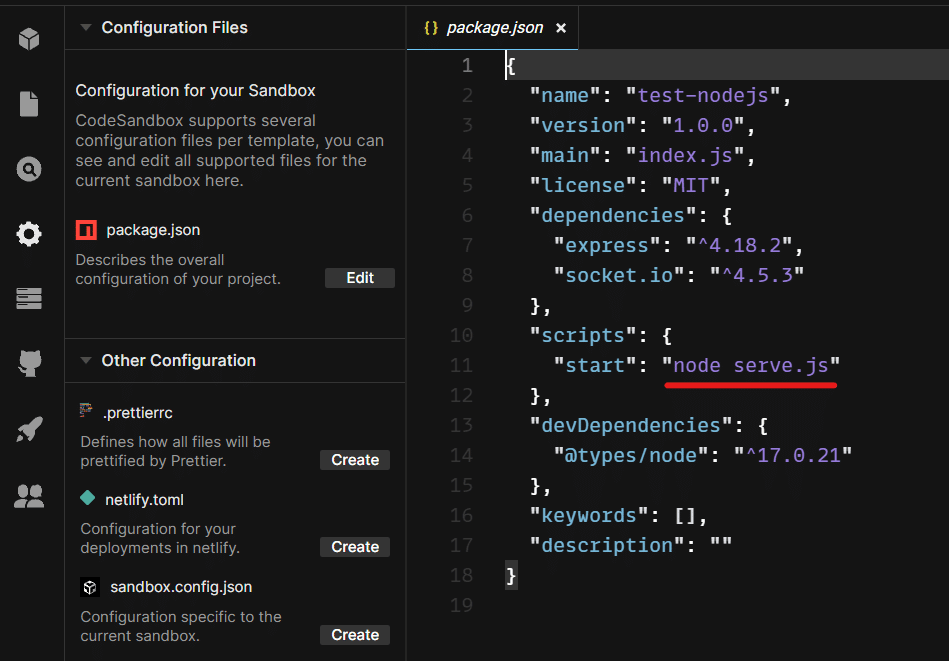Select the Configuration Files gear icon
Viewport: 949px width, 661px height.
(x=29, y=234)
